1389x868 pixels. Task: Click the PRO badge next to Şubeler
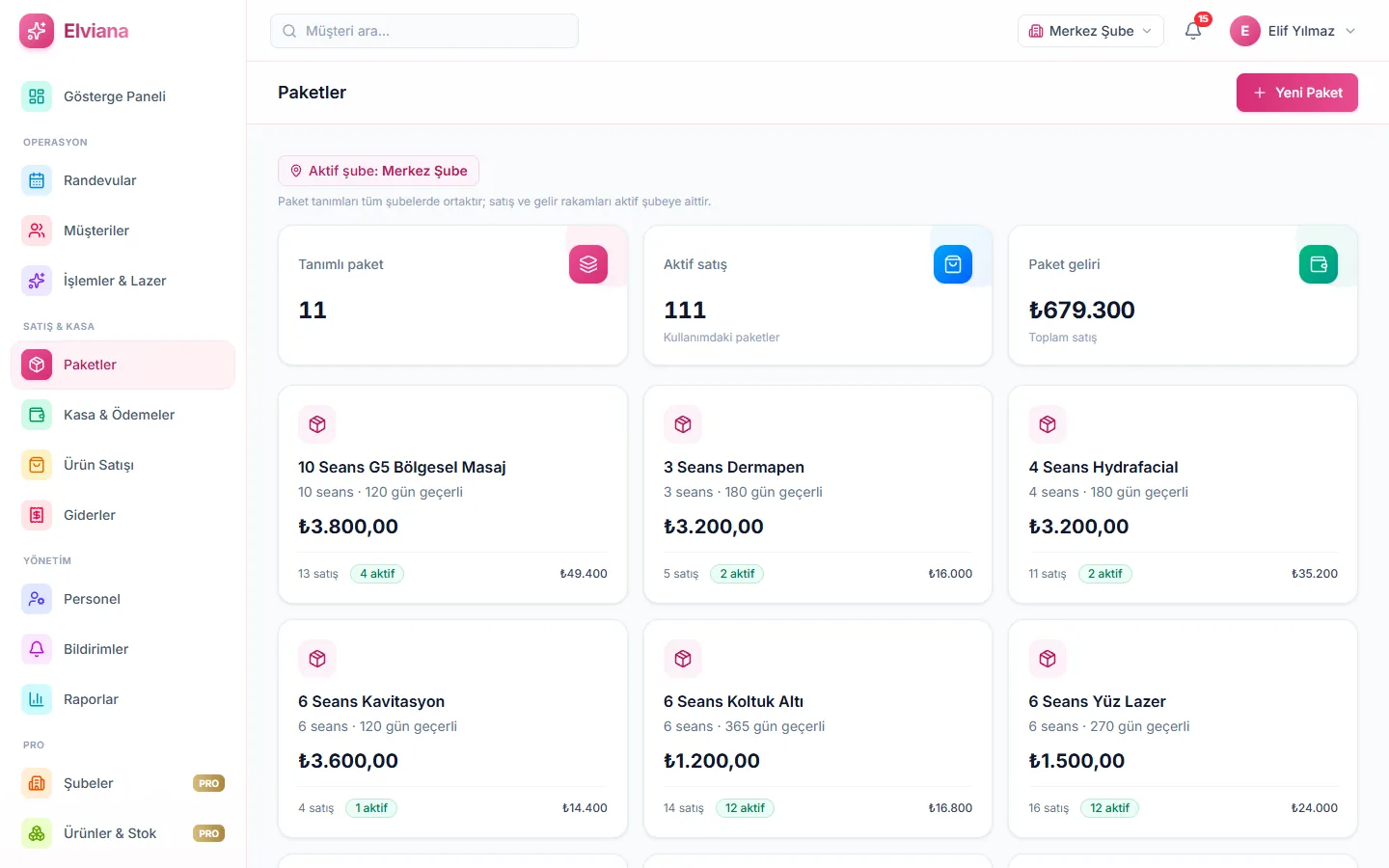point(209,783)
